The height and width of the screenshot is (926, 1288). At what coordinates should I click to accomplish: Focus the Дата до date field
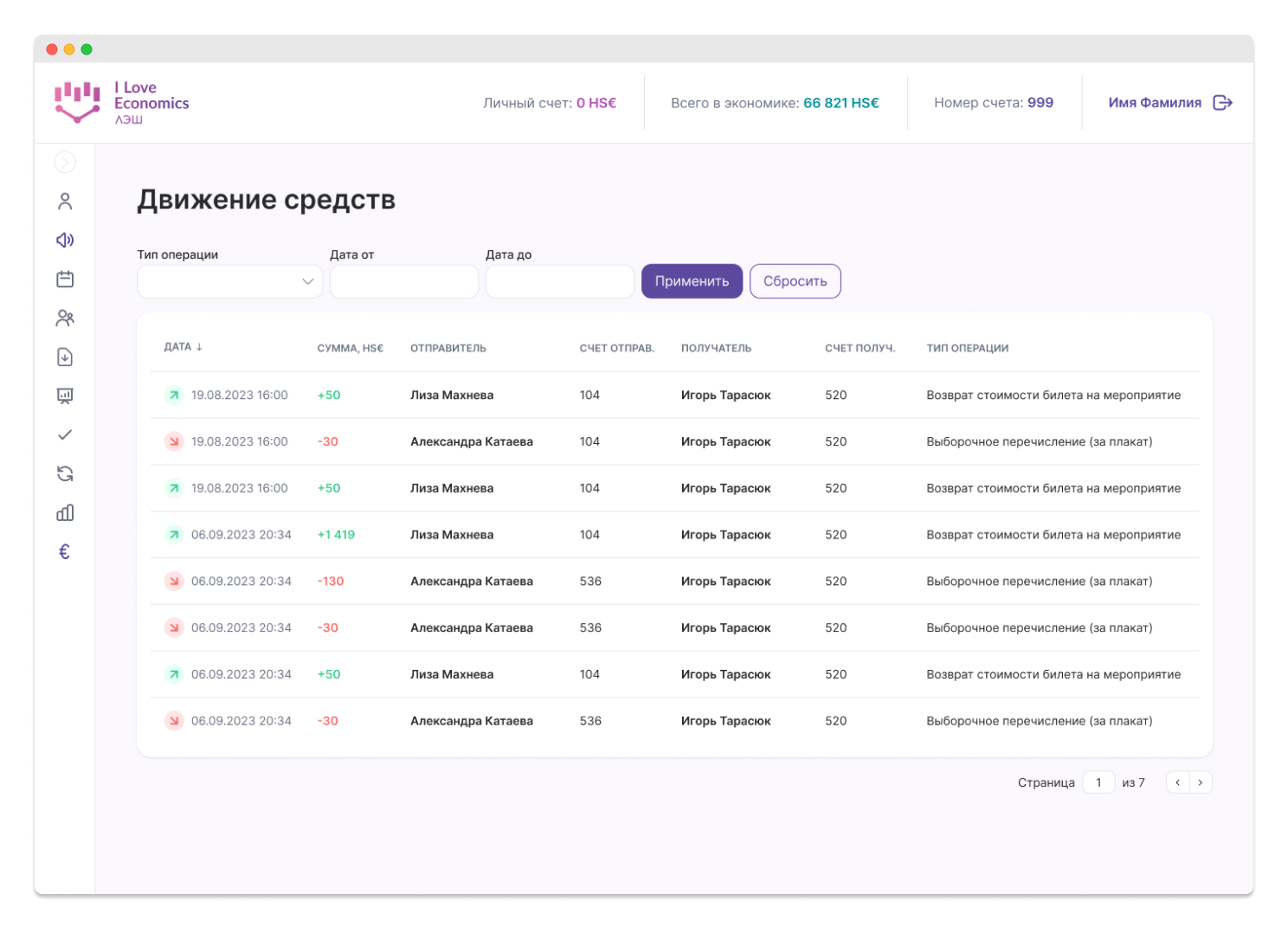point(560,281)
